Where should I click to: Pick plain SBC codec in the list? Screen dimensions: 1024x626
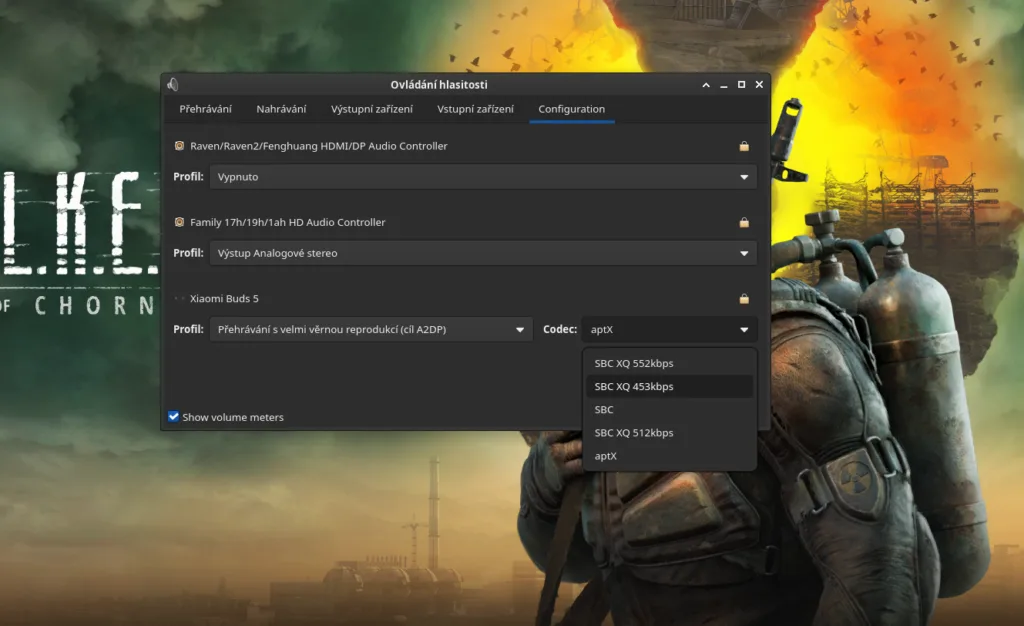[604, 410]
